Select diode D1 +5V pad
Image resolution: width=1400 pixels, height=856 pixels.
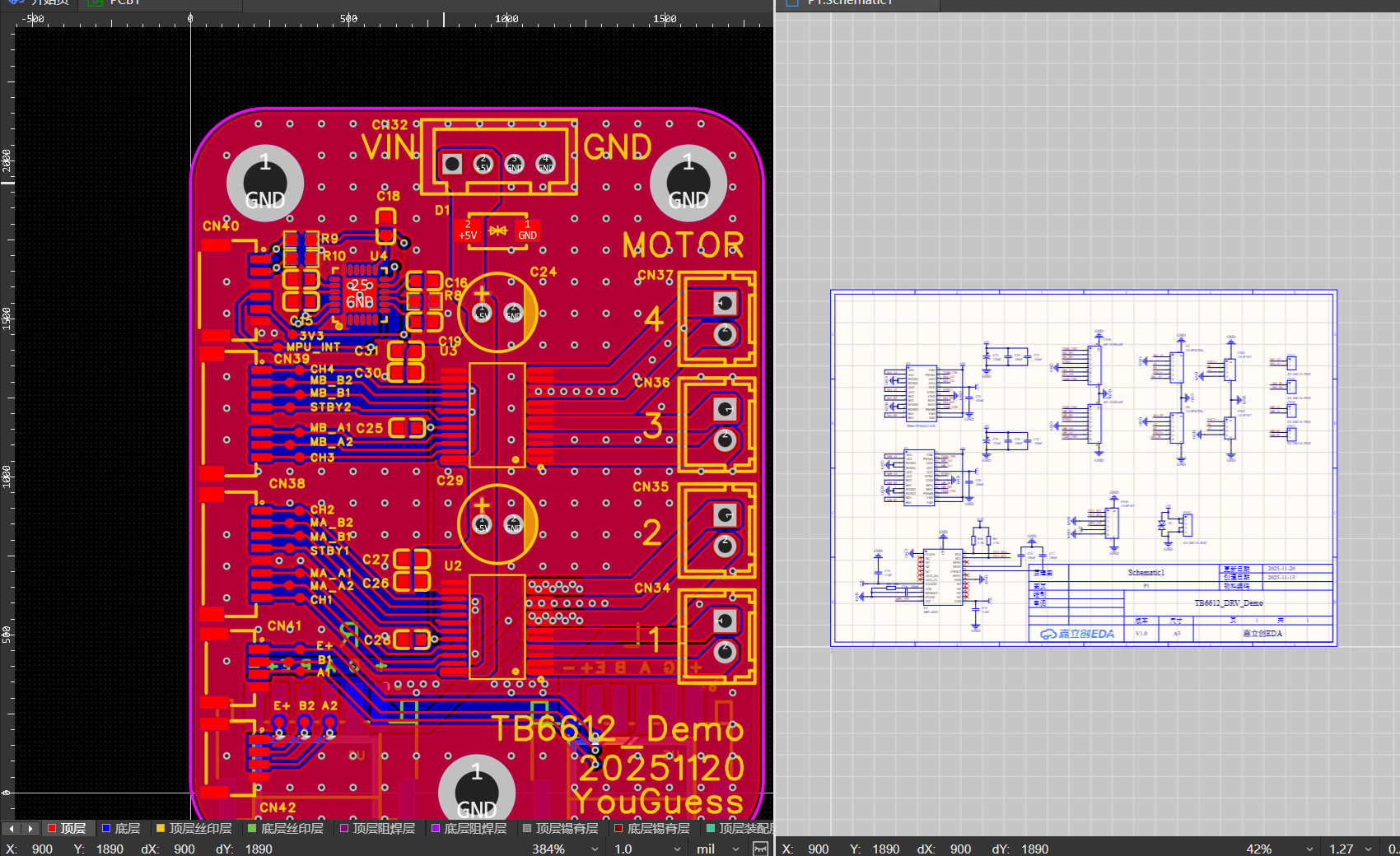[x=468, y=230]
